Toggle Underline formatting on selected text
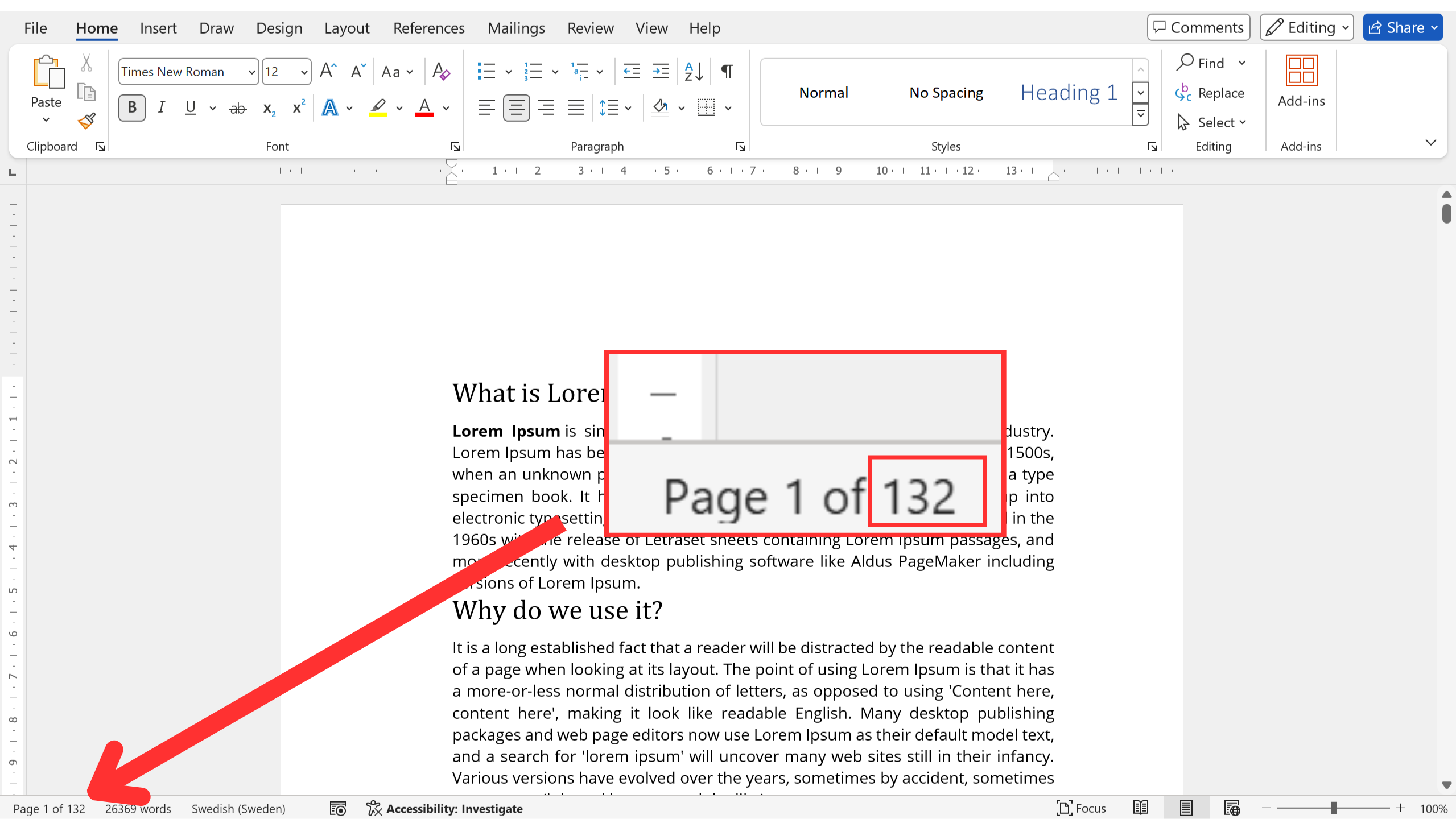The height and width of the screenshot is (819, 1456). pyautogui.click(x=190, y=108)
